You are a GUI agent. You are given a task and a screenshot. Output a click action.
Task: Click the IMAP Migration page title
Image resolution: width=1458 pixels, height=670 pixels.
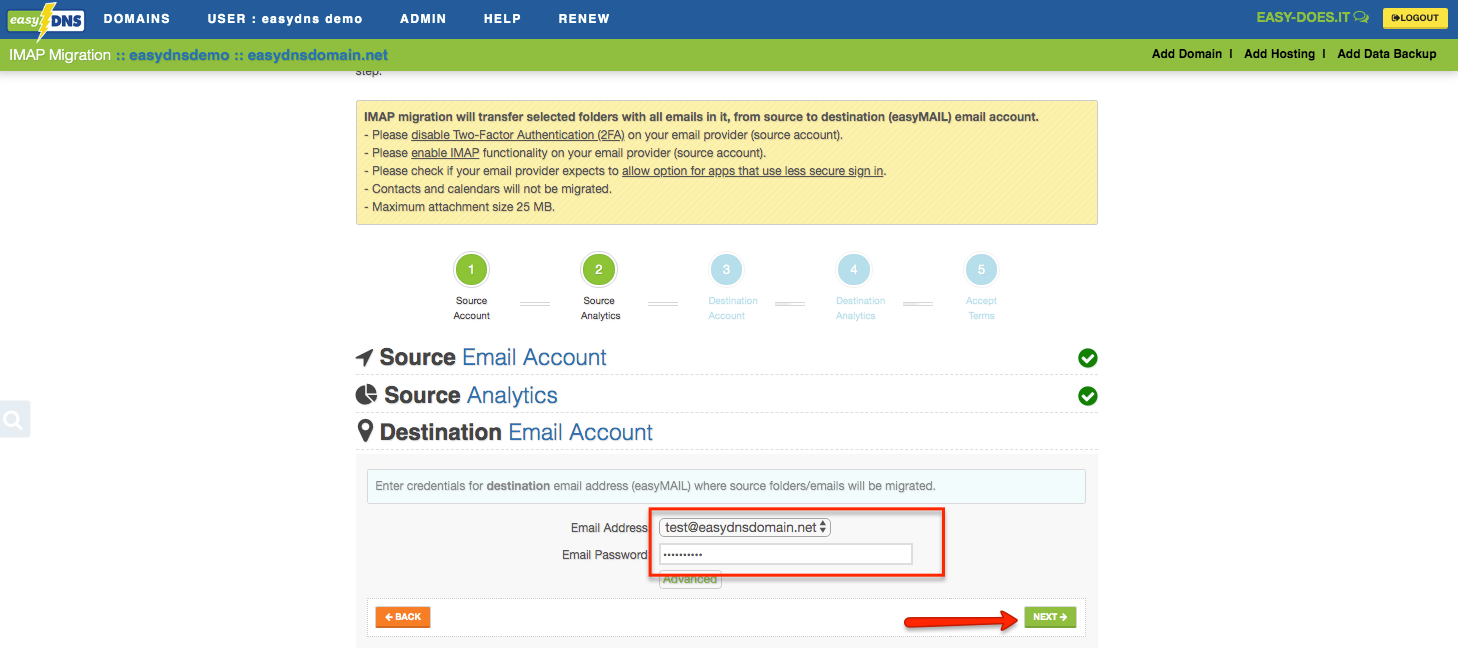[60, 55]
